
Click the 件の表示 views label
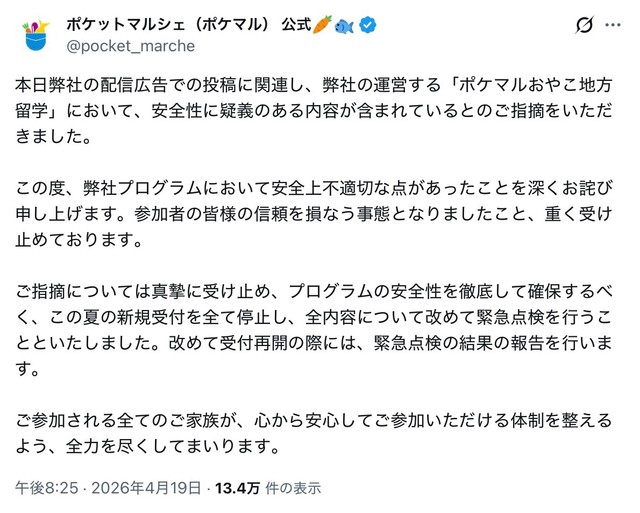click(295, 488)
